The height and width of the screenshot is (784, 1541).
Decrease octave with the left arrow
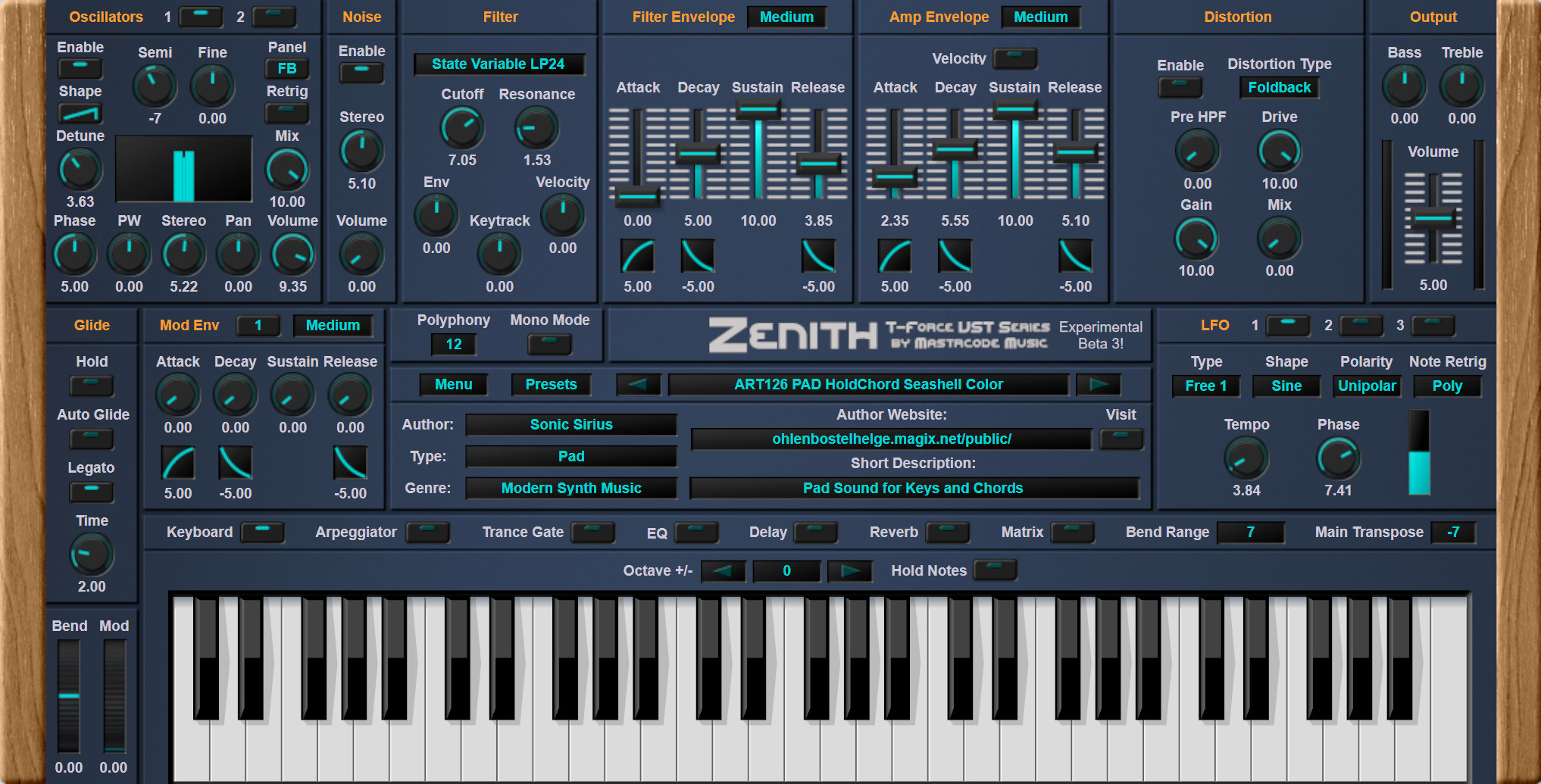click(723, 570)
